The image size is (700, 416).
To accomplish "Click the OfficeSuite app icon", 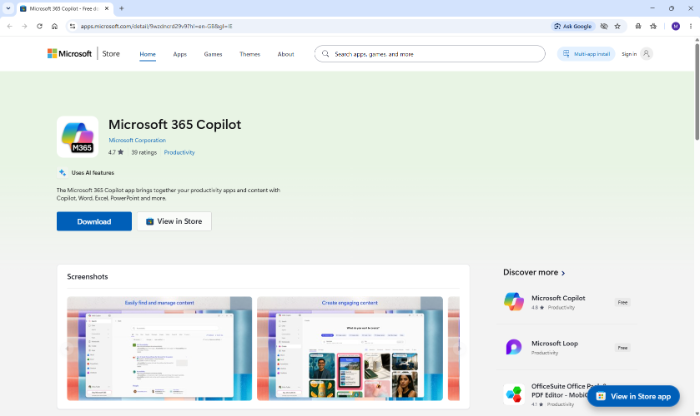I will pos(514,394).
